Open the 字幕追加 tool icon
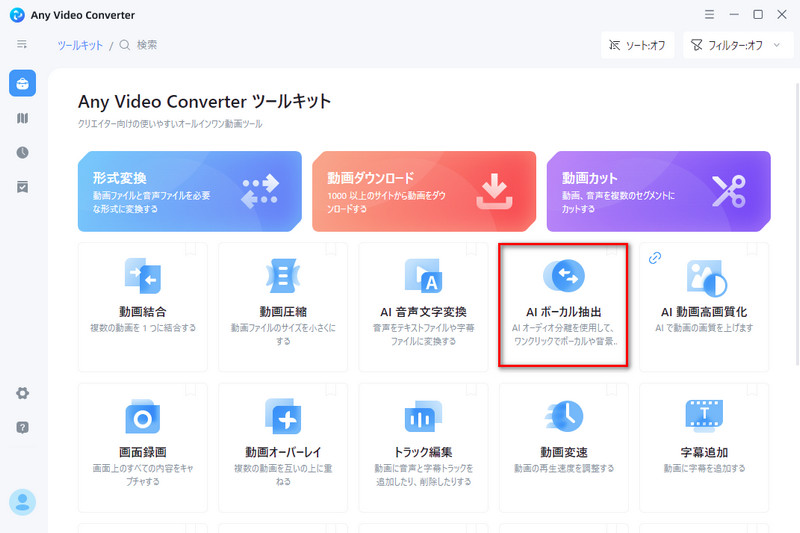 point(704,416)
